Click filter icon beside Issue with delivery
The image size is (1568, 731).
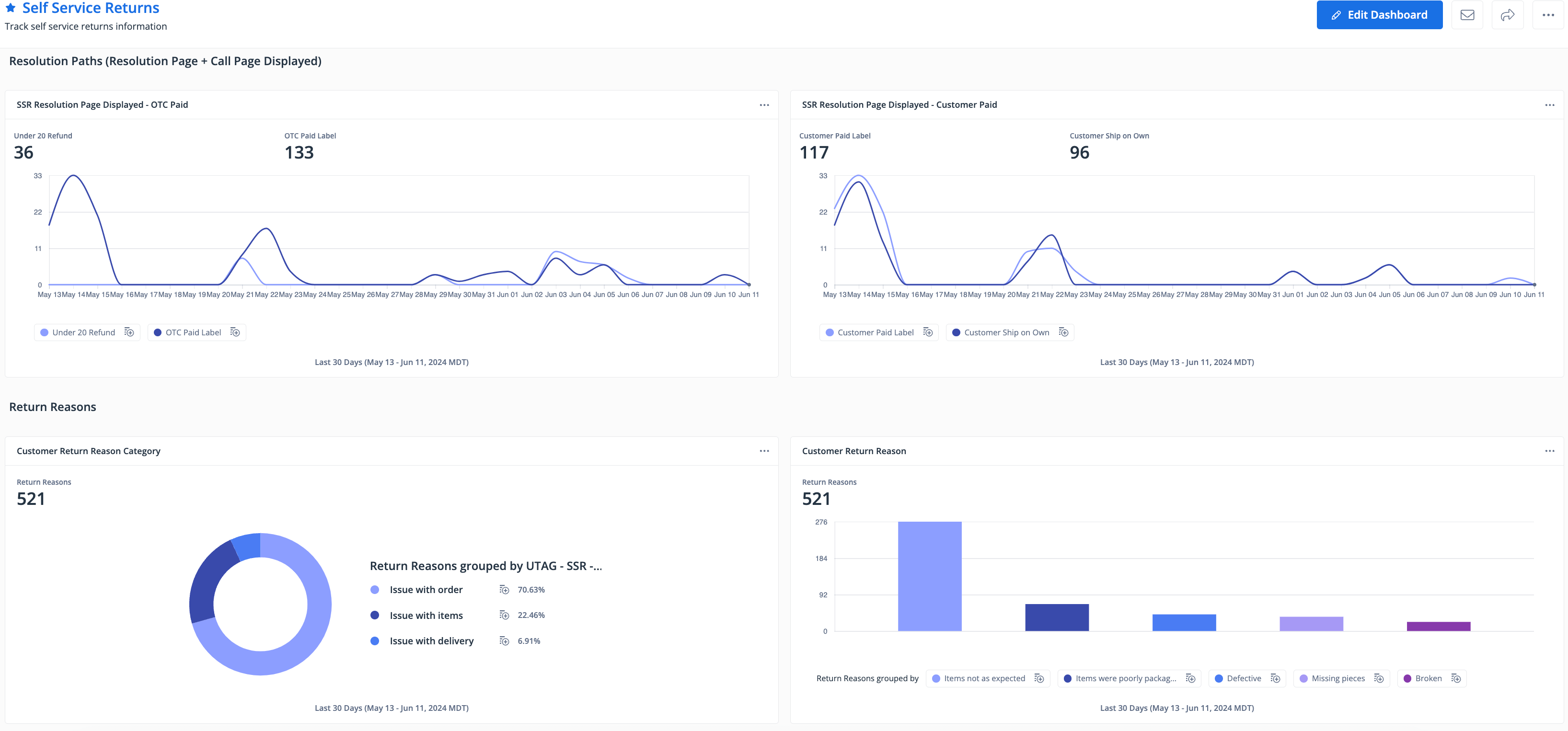[504, 641]
